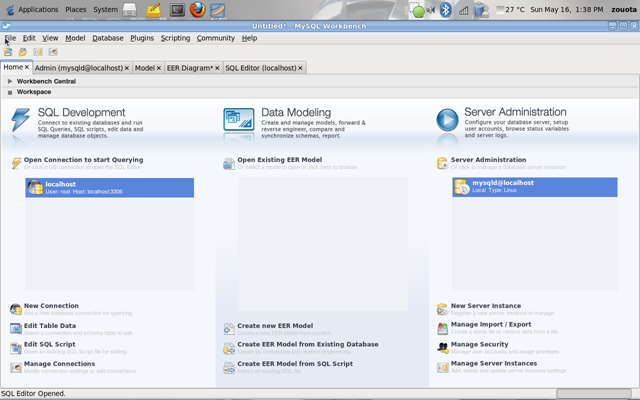Click the new model toolbar icon
Screen dimensions: 640x400
(8, 52)
